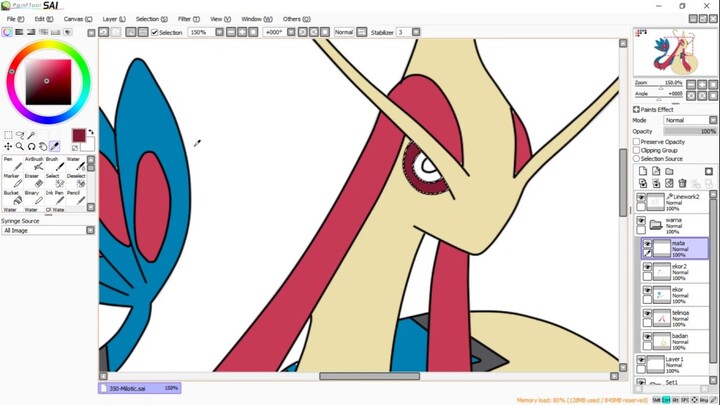The width and height of the screenshot is (720, 405).
Task: Toggle visibility of mata layer
Action: 647,244
